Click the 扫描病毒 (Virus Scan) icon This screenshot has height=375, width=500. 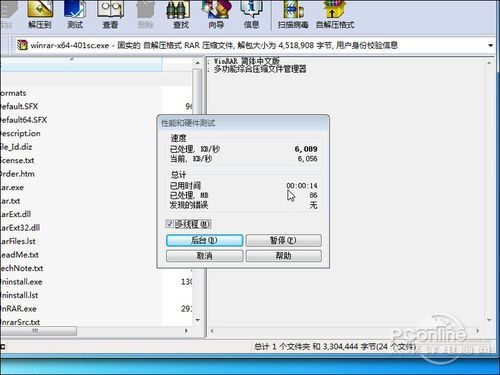click(293, 15)
